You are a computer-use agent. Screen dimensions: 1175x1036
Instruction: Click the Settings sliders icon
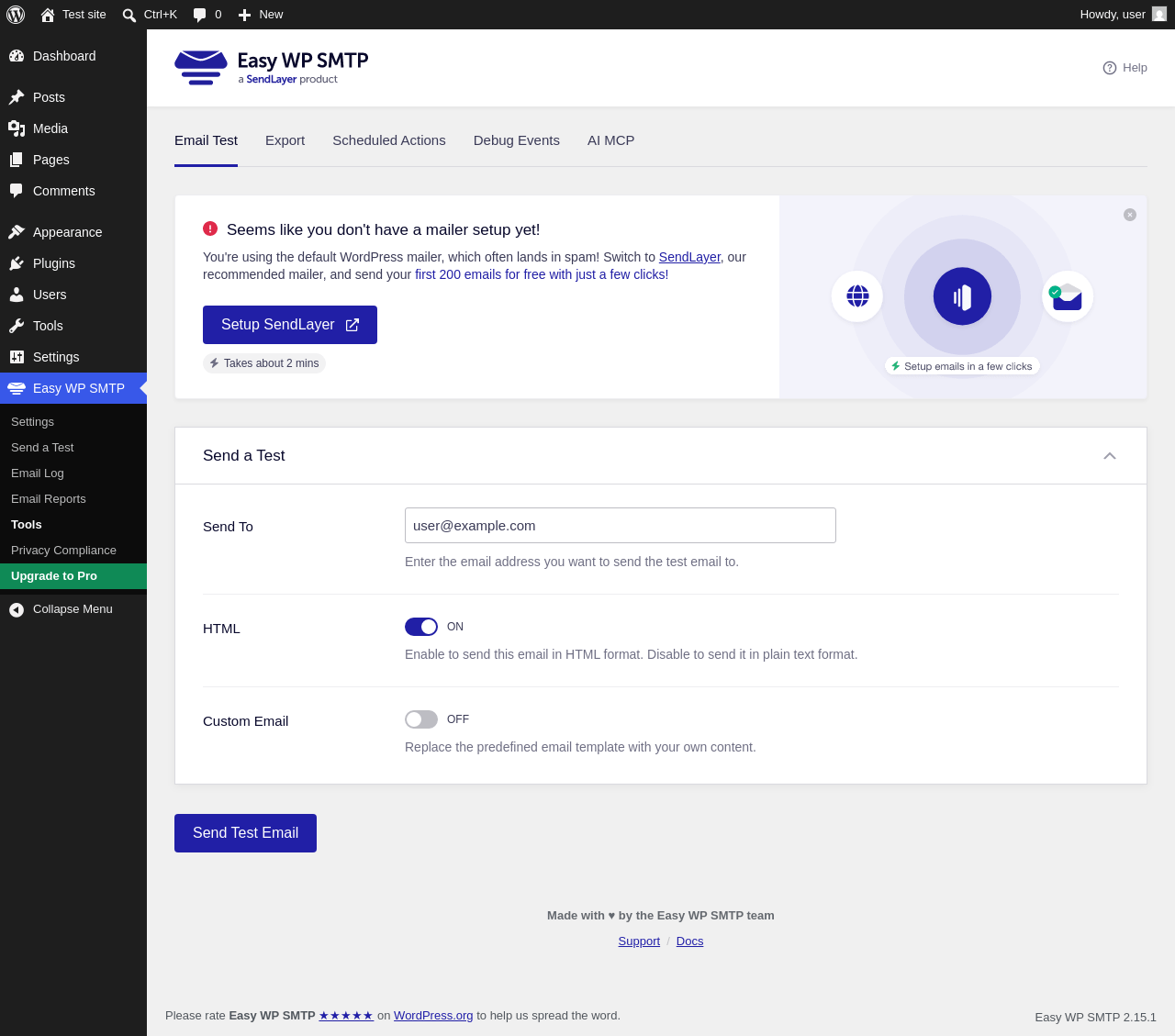[17, 357]
